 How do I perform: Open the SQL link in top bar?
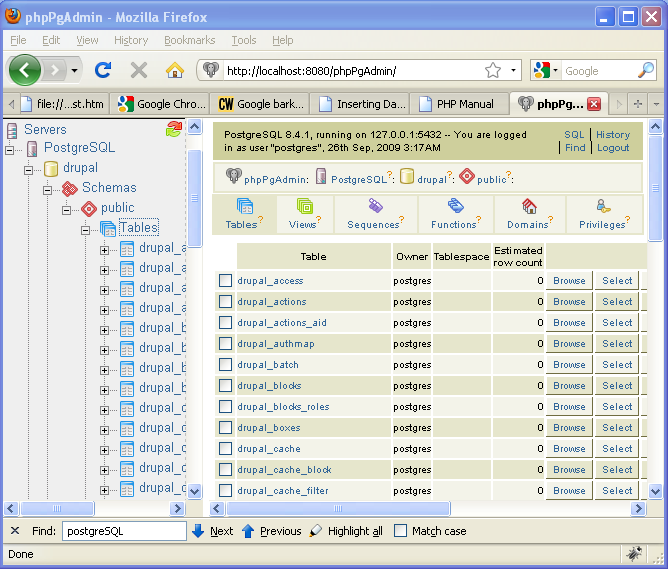point(574,135)
